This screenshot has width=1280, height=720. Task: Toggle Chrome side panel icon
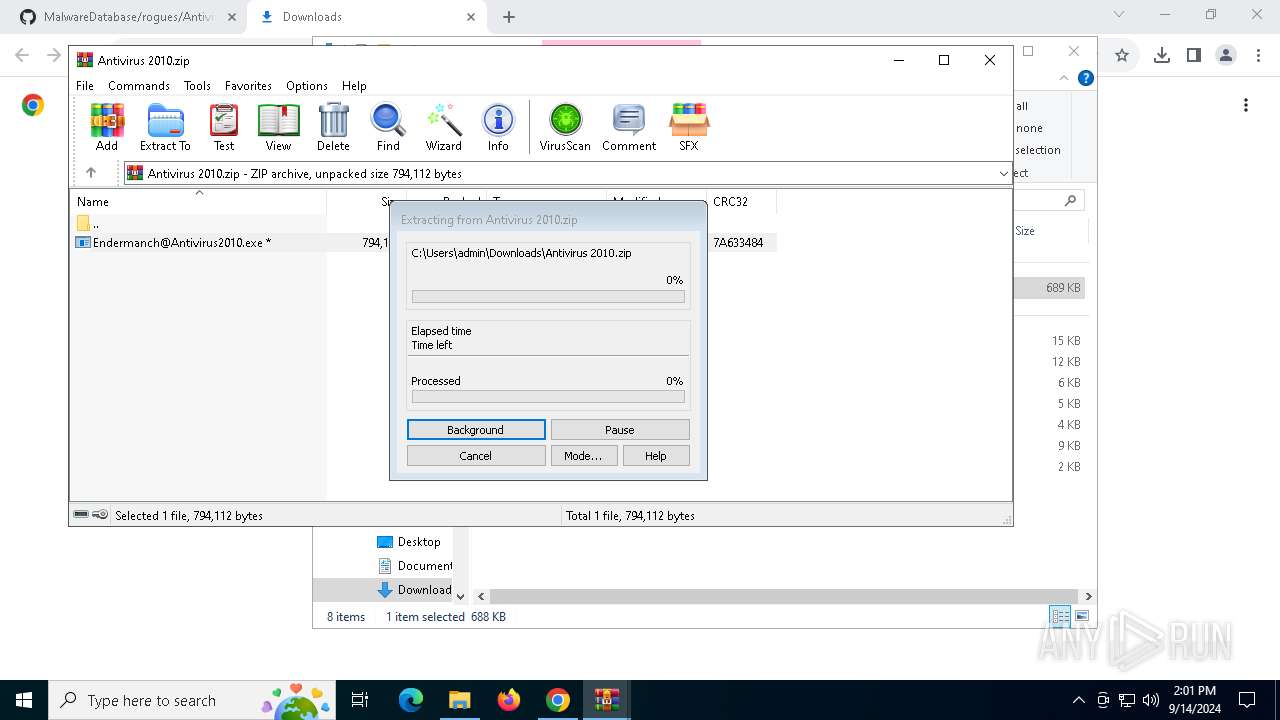pyautogui.click(x=1193, y=56)
